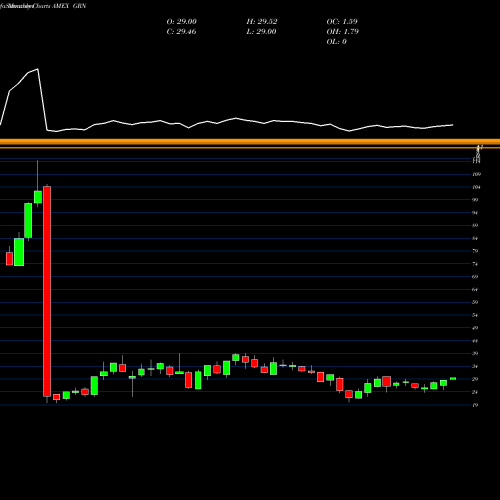Image resolution: width=500 pixels, height=500 pixels.
Task: Select the last green candlestick at far right
Action: pyautogui.click(x=453, y=378)
